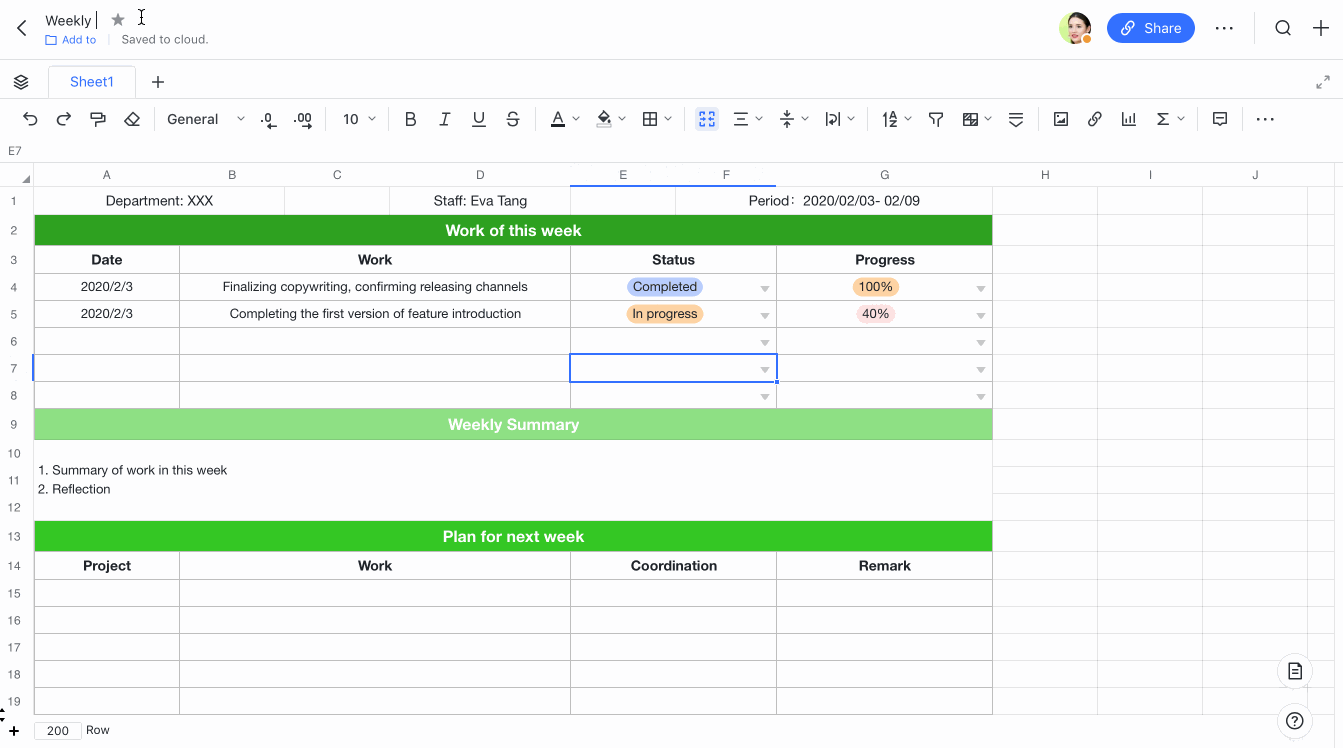Select the In progress status cell
The height and width of the screenshot is (748, 1343).
click(664, 313)
